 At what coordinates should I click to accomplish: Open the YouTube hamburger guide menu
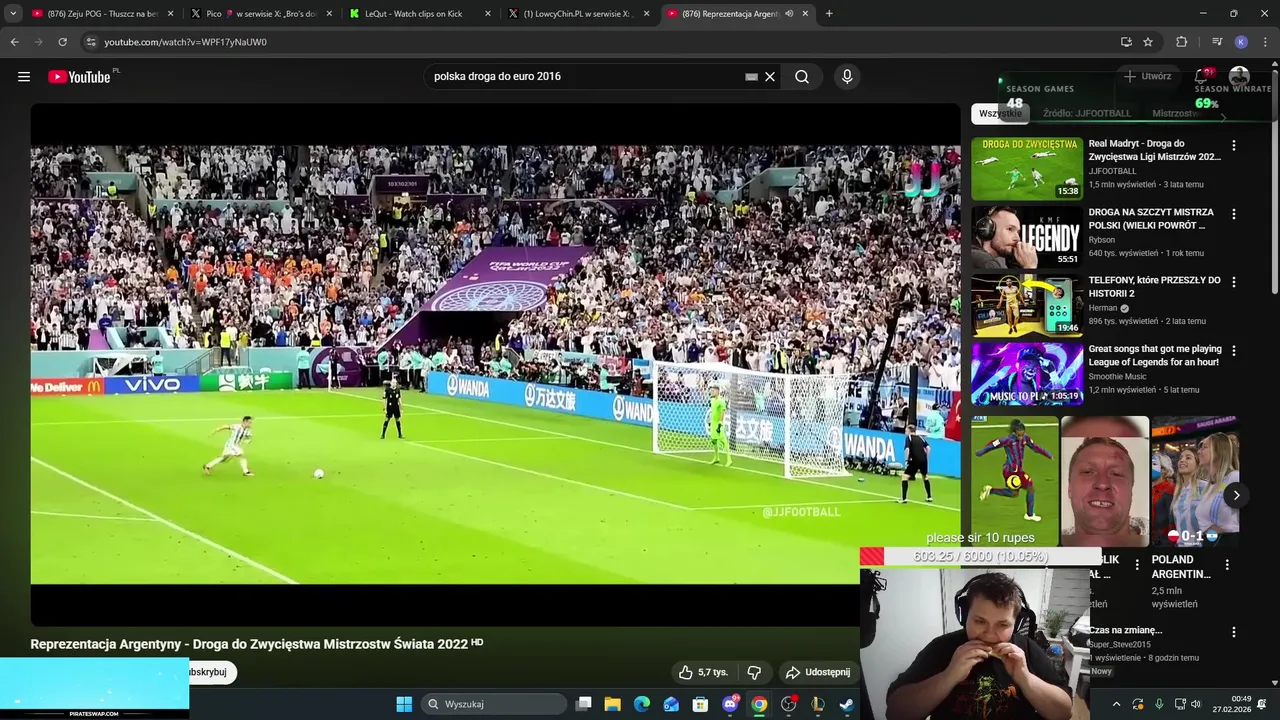24,77
